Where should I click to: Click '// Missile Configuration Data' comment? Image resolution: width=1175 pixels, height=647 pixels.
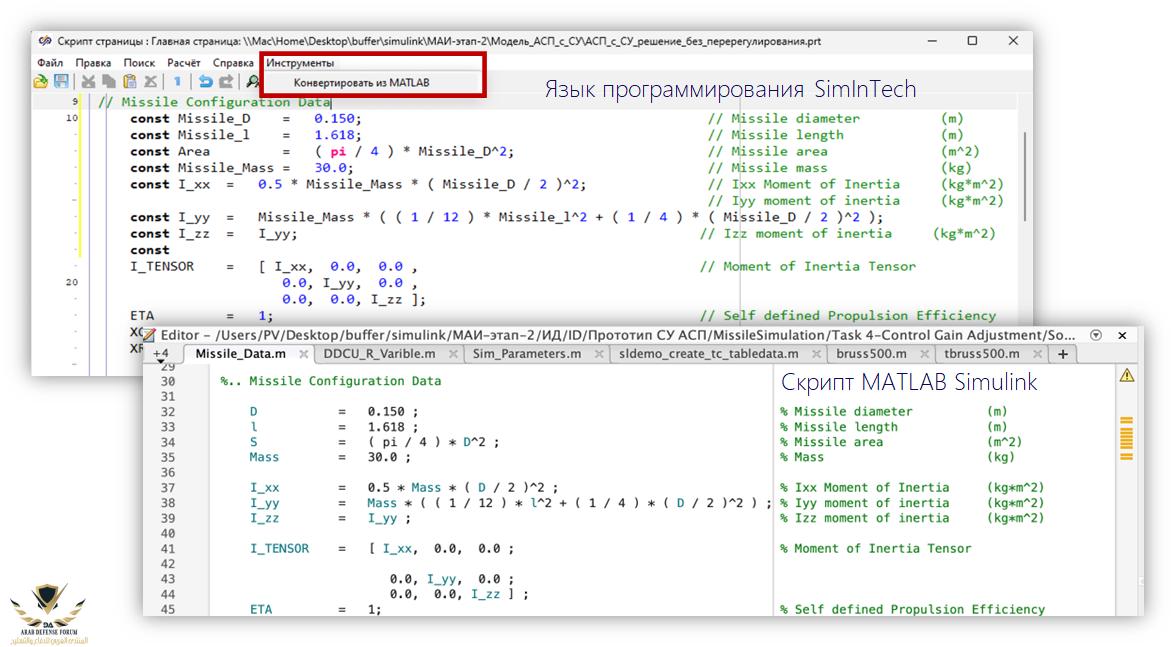point(214,102)
